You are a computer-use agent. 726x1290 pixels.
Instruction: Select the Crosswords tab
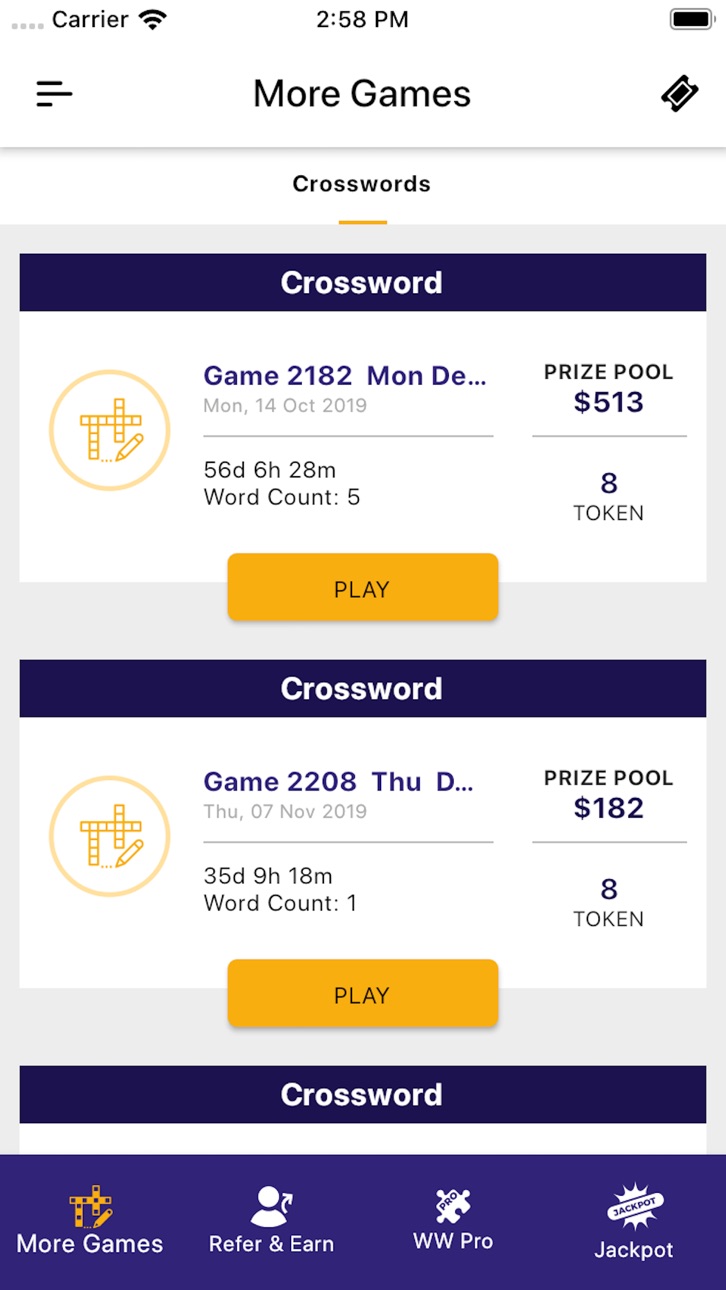coord(362,184)
